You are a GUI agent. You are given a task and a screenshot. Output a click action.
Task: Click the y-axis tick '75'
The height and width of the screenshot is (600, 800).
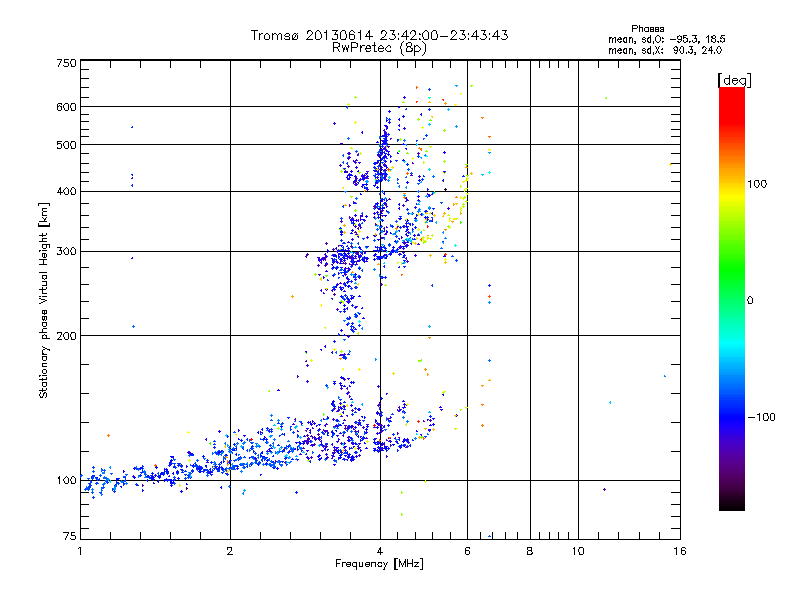tap(70, 536)
